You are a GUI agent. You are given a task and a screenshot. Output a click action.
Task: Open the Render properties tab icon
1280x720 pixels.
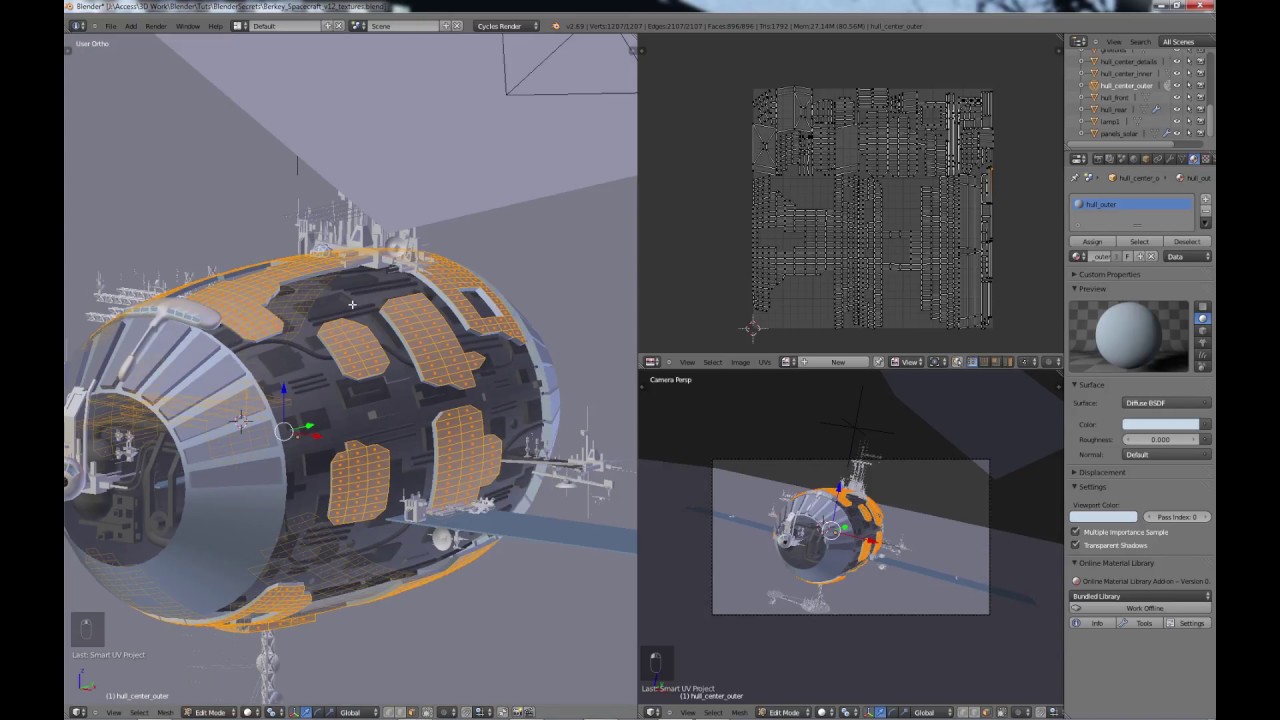point(1098,158)
